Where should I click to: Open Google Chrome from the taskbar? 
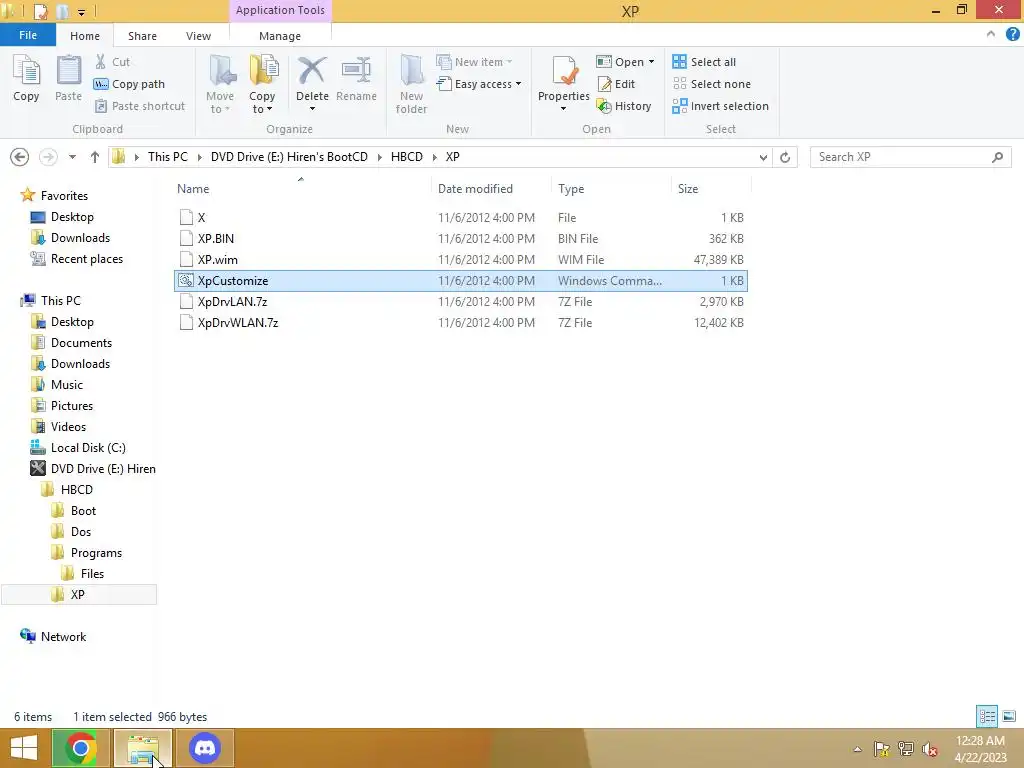pos(80,748)
